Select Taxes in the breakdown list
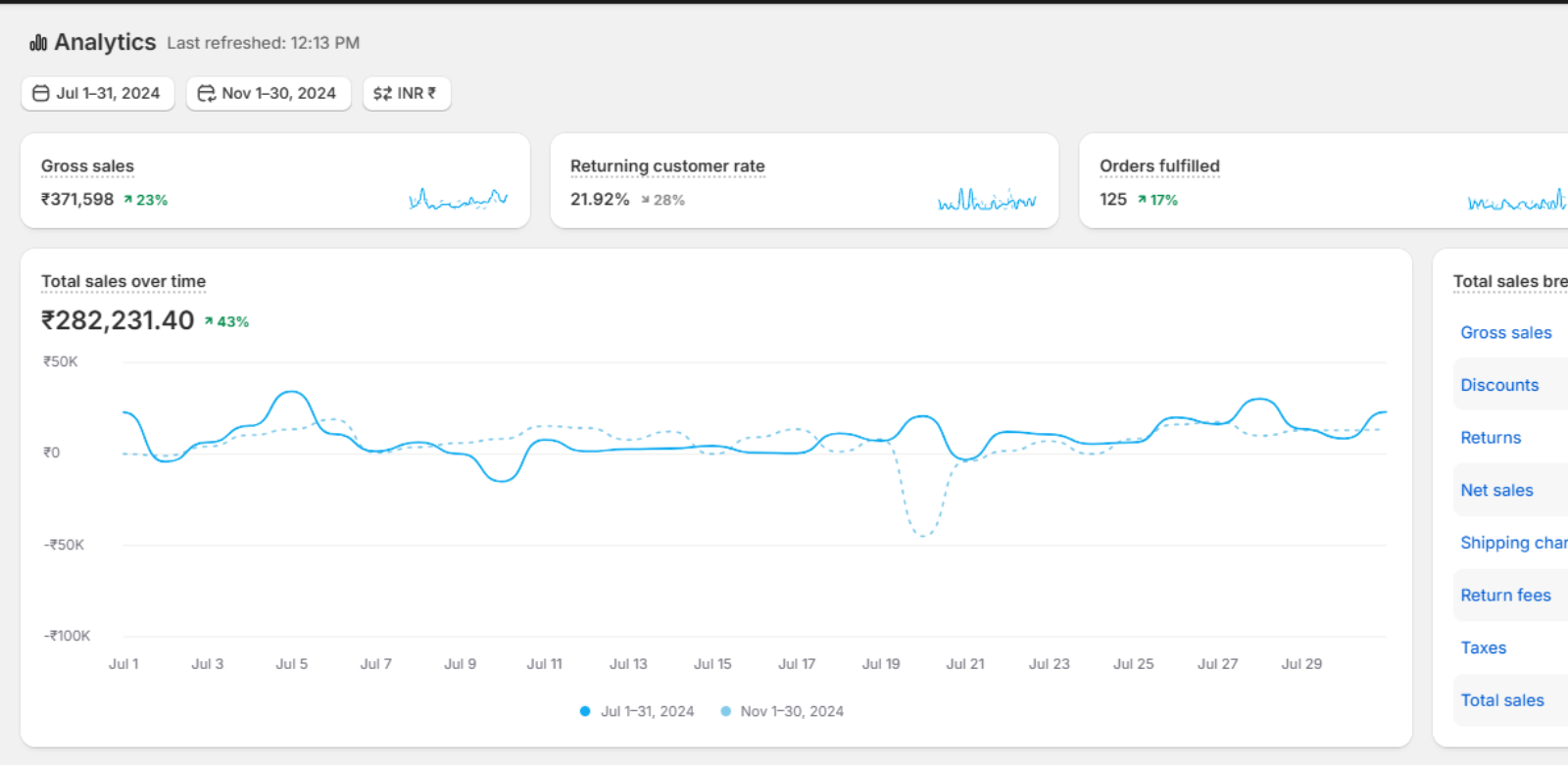 (x=1483, y=647)
